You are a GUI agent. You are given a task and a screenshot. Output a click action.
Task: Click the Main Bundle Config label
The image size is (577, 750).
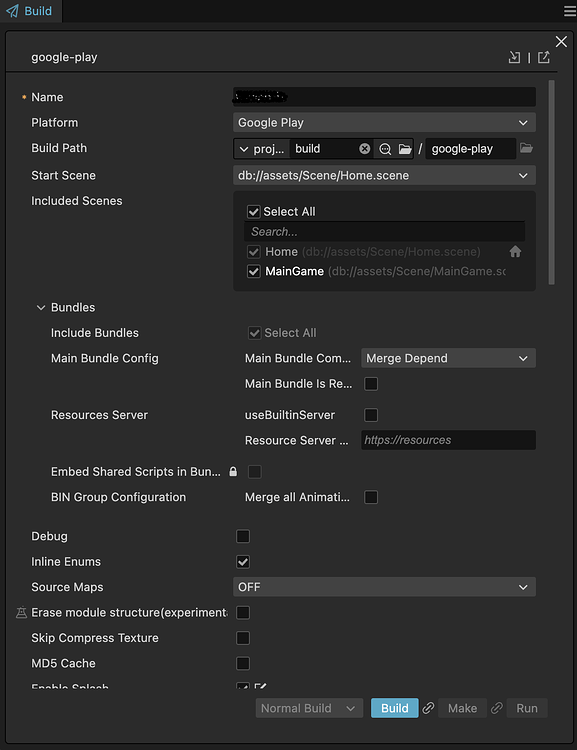click(x=105, y=358)
